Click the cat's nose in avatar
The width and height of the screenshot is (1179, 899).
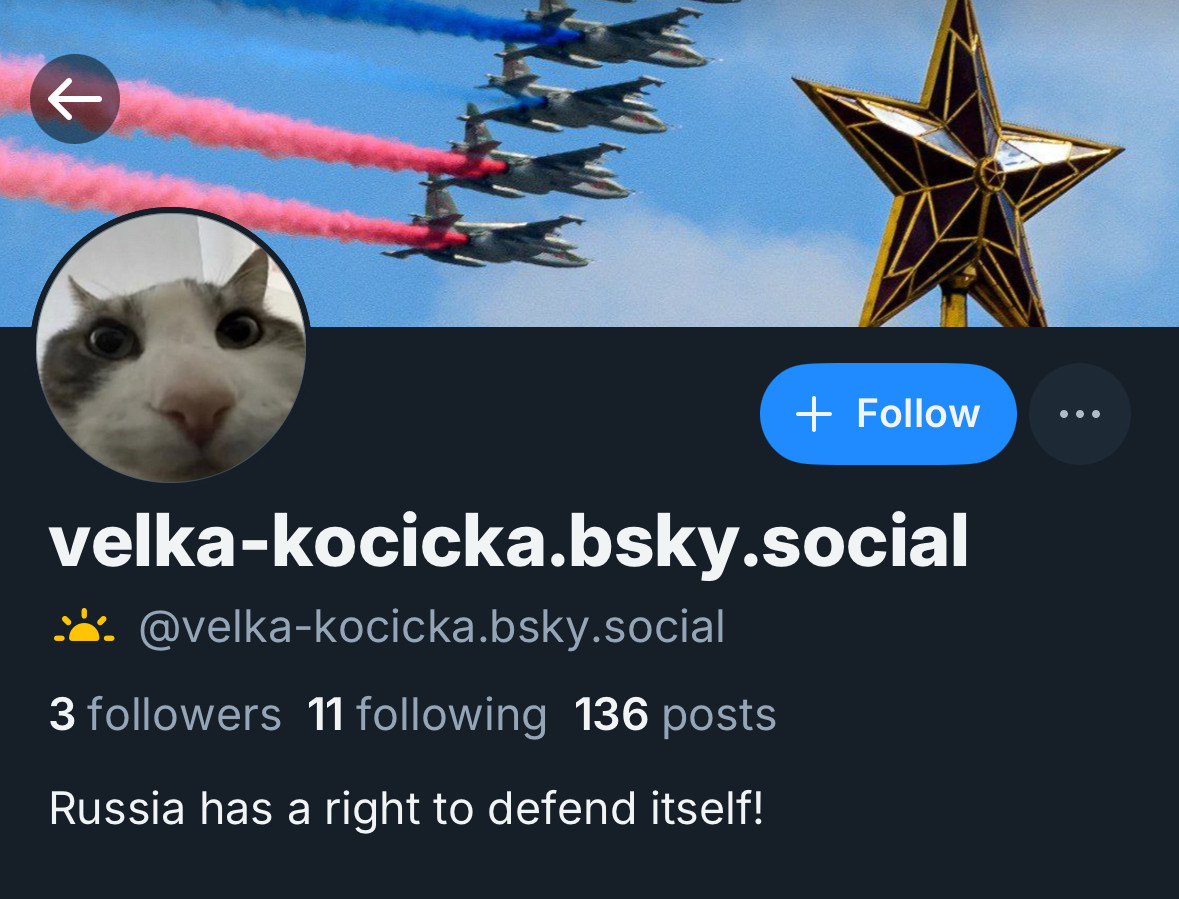[x=195, y=410]
